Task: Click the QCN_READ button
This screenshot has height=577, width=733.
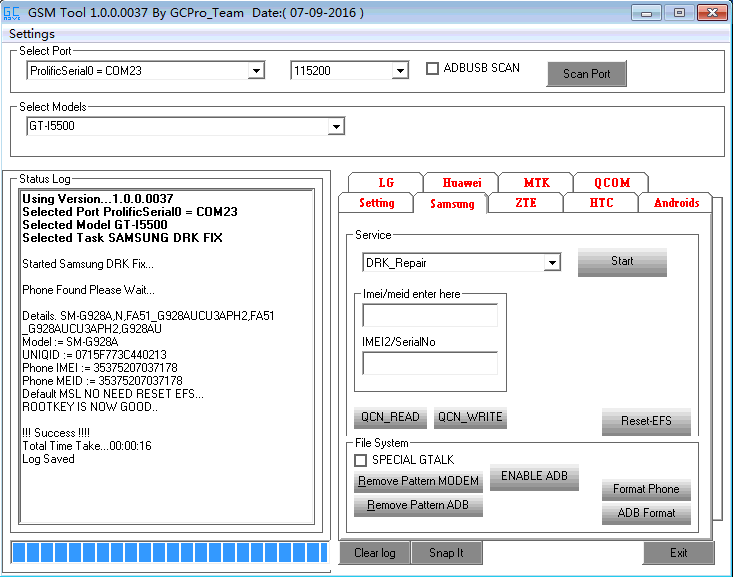Action: point(390,417)
